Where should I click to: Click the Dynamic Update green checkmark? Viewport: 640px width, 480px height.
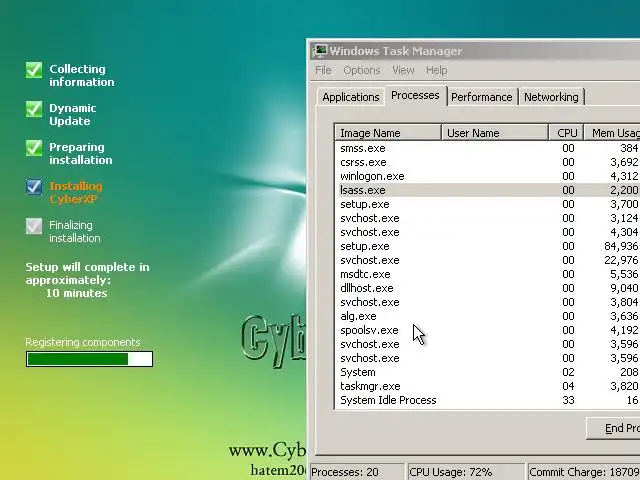pyautogui.click(x=34, y=109)
